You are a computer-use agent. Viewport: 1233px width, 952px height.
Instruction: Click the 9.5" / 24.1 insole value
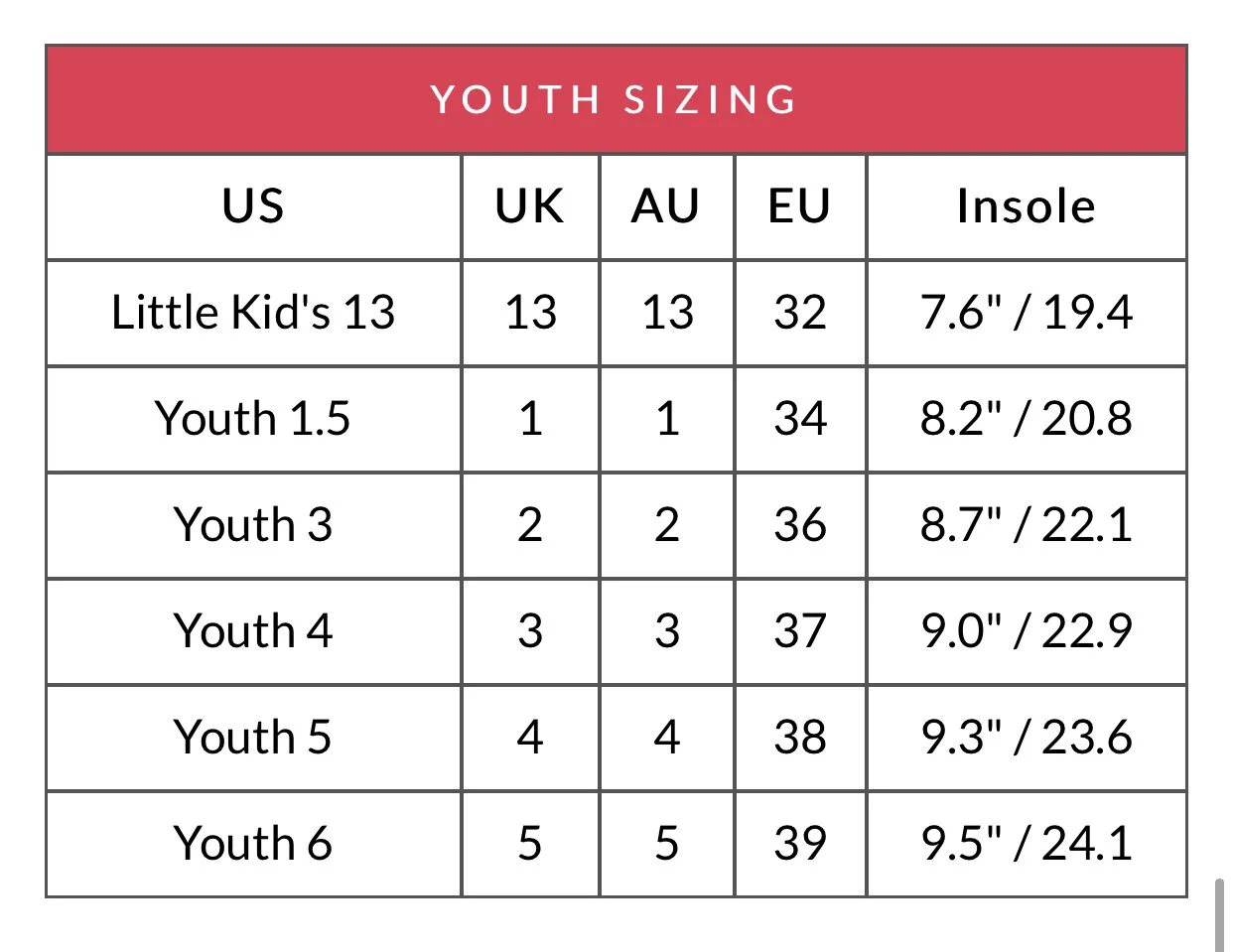click(1027, 844)
